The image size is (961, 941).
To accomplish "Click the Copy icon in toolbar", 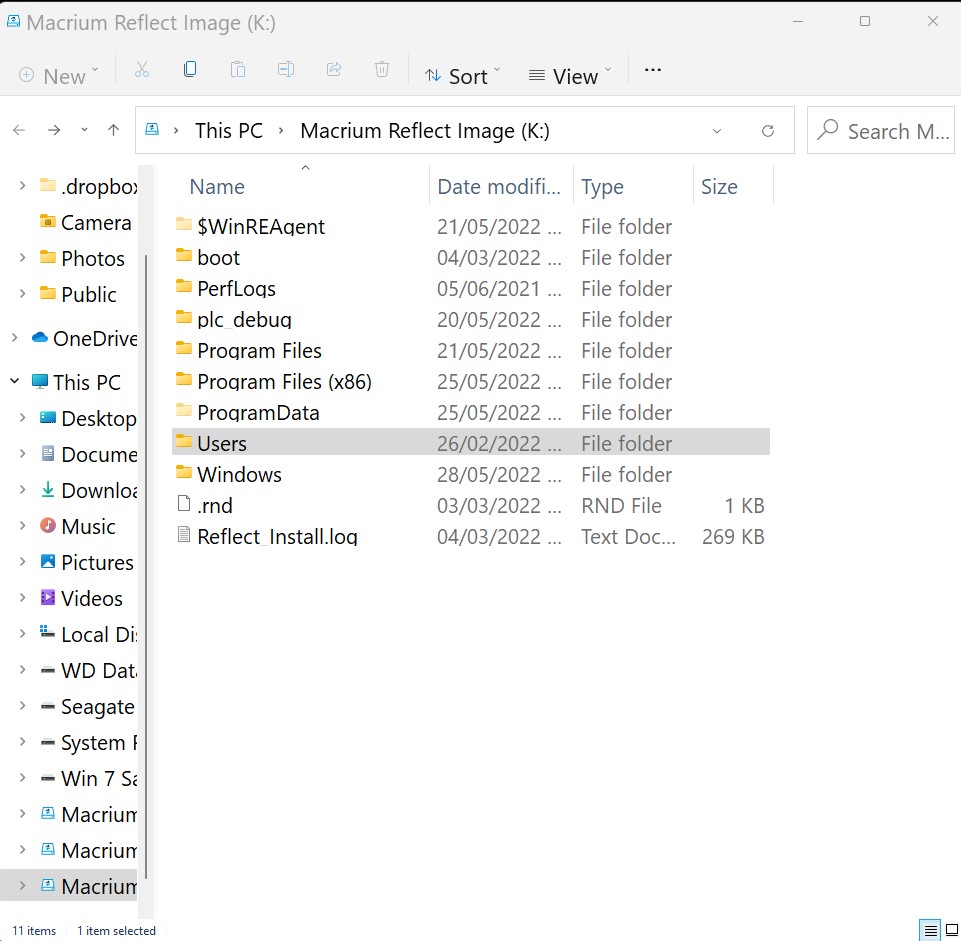I will coord(190,70).
